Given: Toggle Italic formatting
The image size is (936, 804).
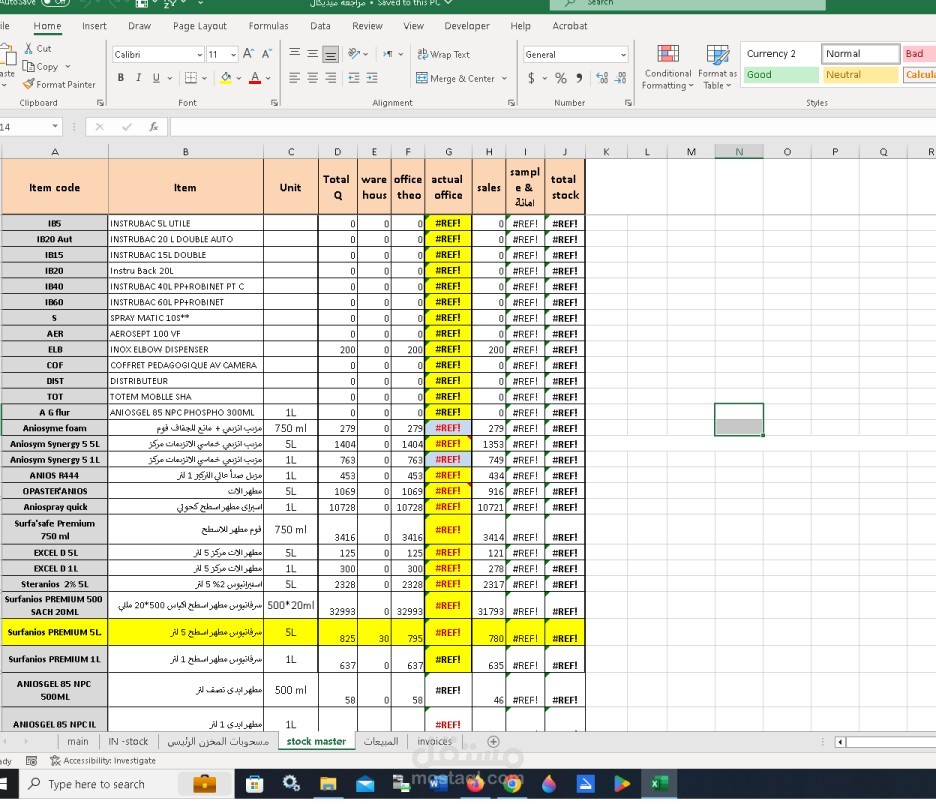Looking at the screenshot, I should point(138,78).
